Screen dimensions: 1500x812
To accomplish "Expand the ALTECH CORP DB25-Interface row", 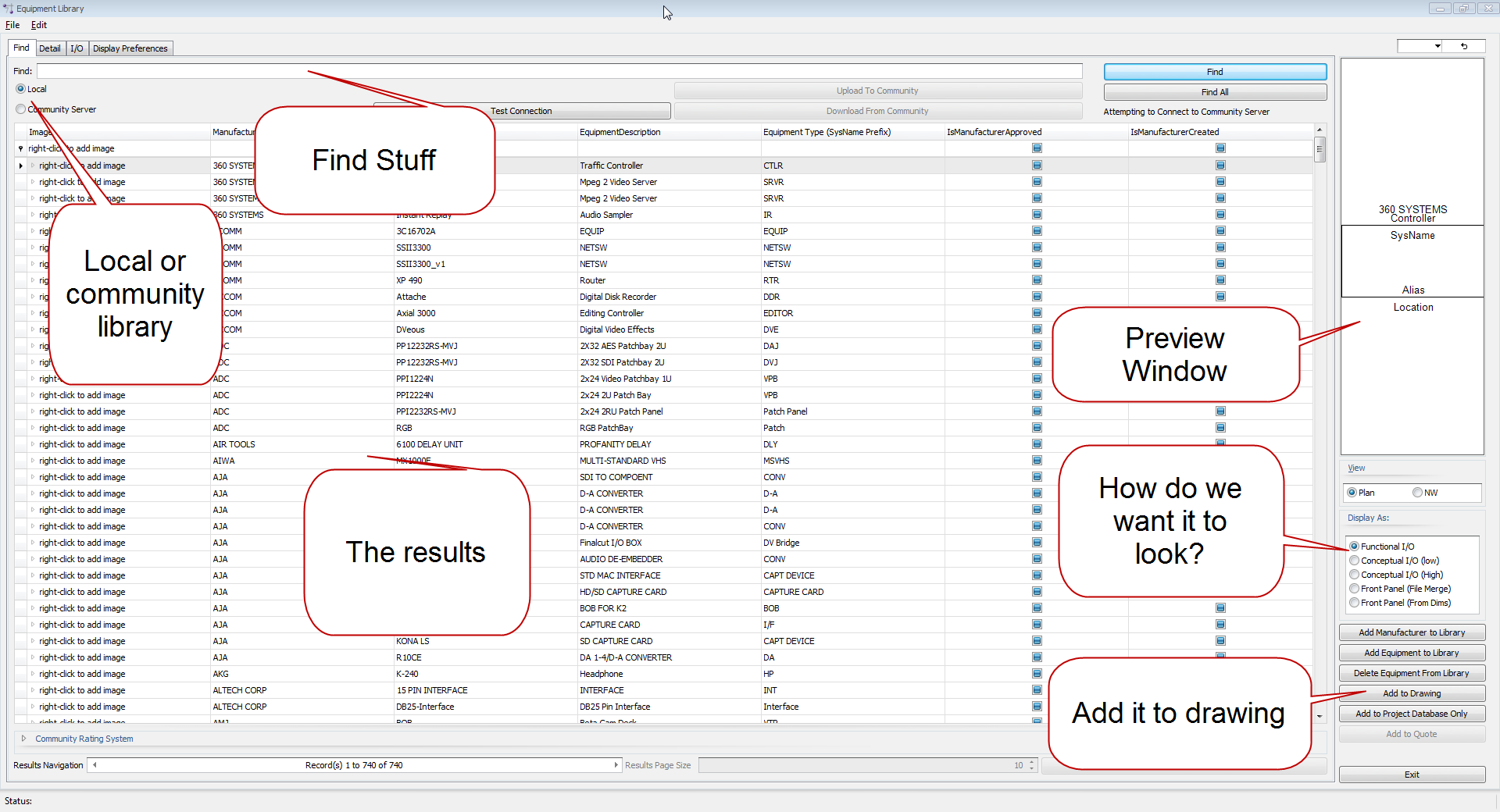I will (x=33, y=707).
